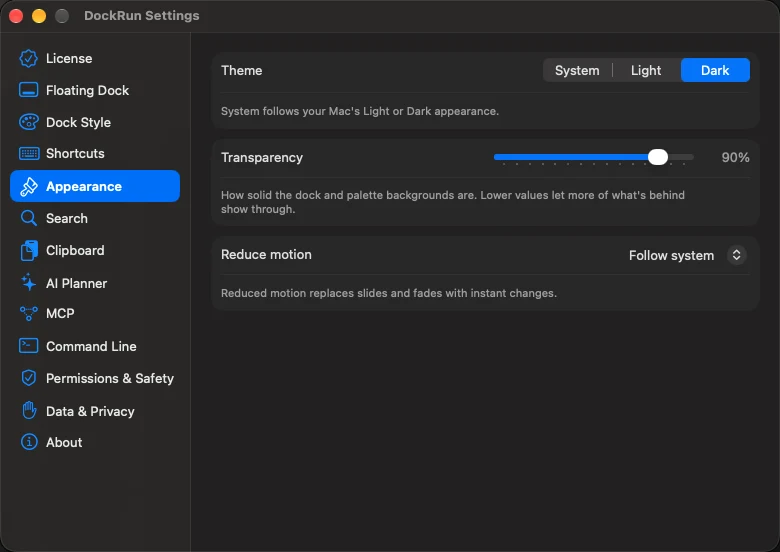780x552 pixels.
Task: Click the DockRun Settings window title
Action: (x=142, y=15)
